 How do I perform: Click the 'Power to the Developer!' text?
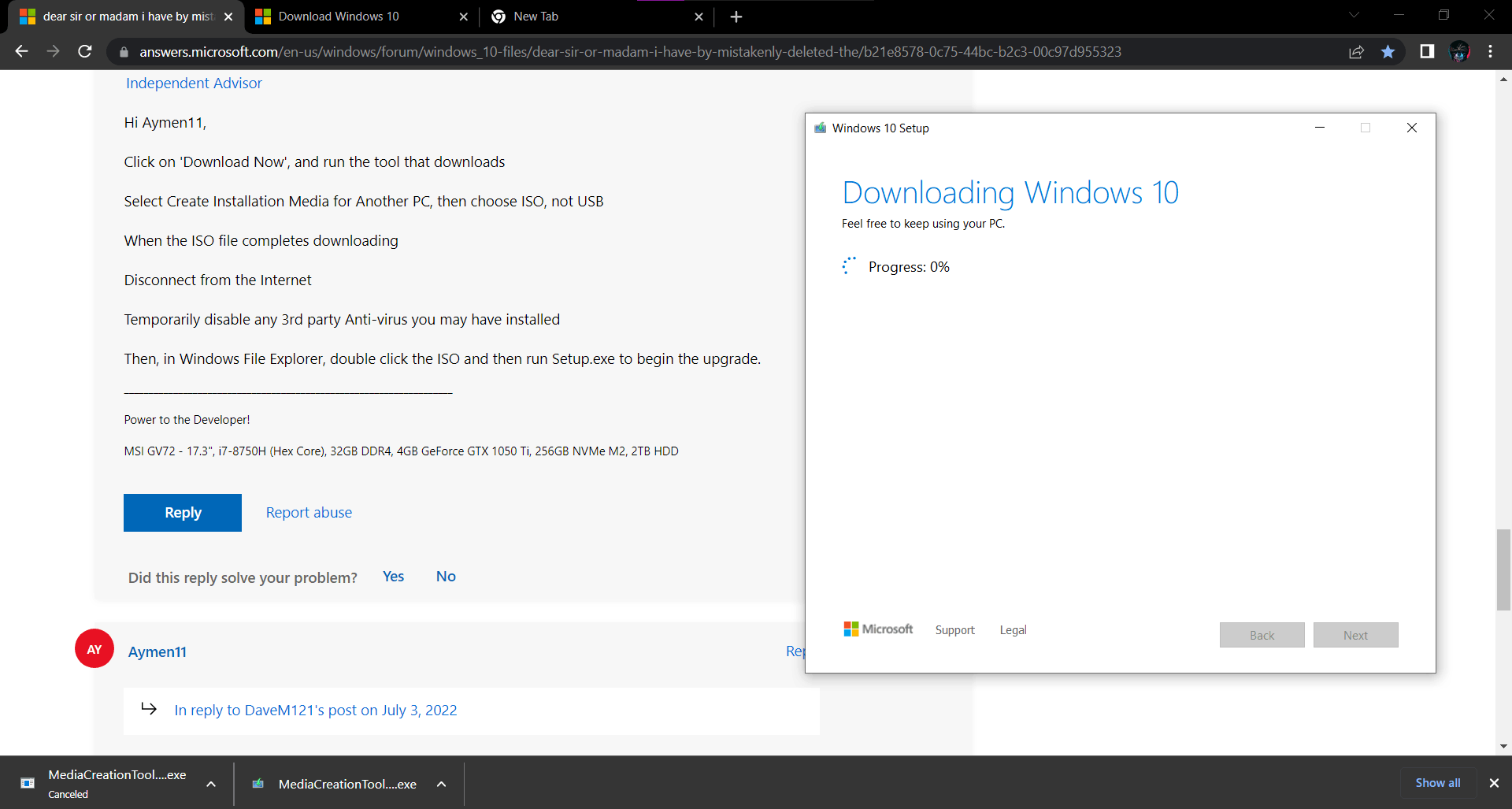point(187,420)
